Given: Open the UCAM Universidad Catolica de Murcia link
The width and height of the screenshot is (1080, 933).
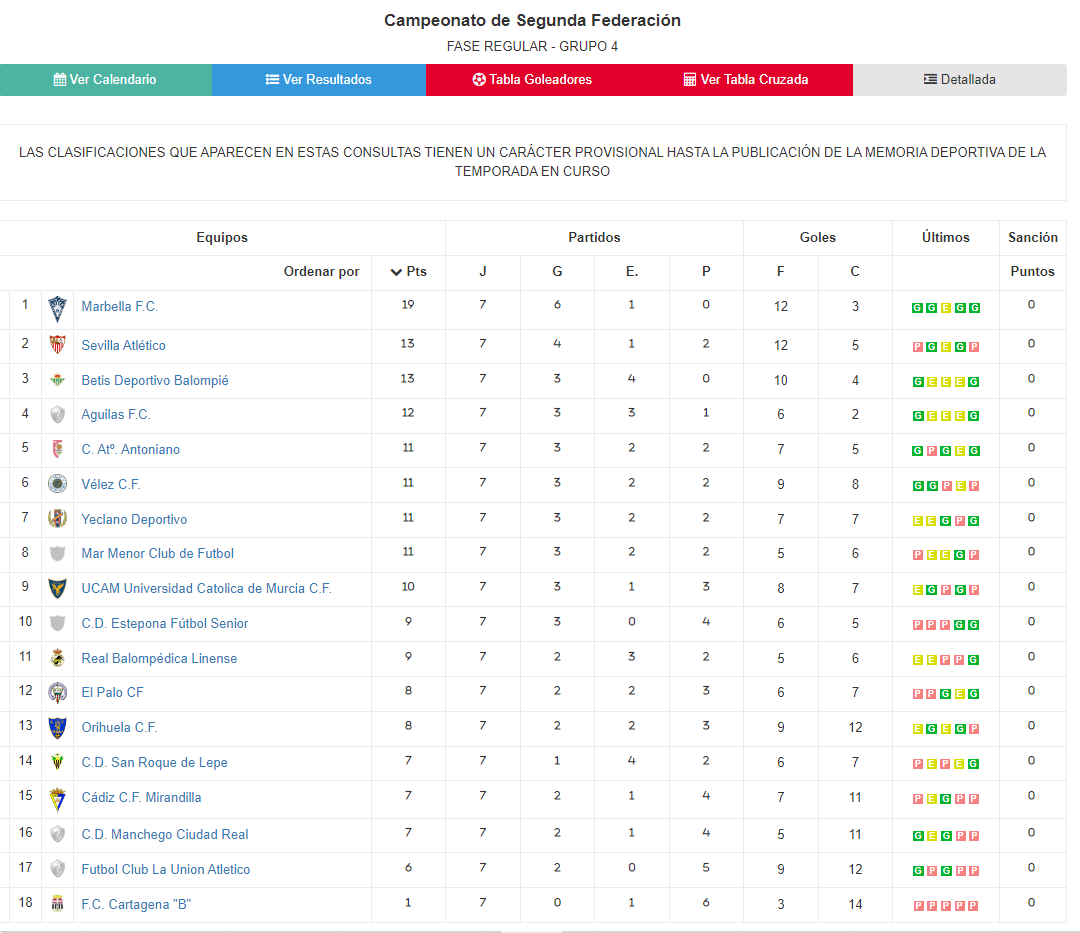Looking at the screenshot, I should [207, 589].
